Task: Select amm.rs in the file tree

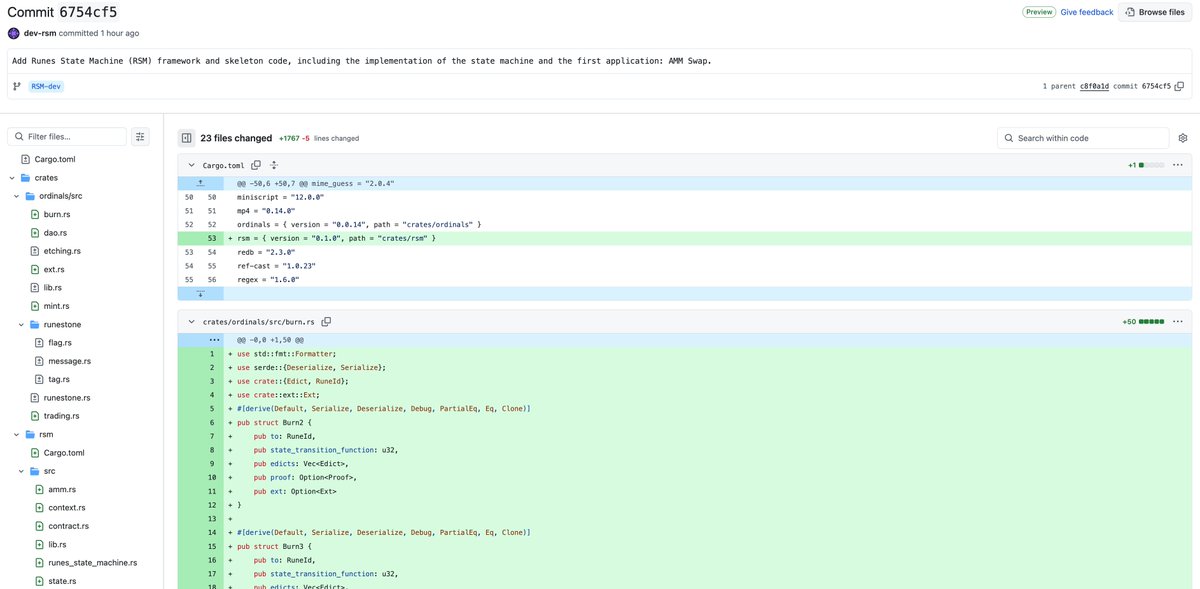Action: pyautogui.click(x=62, y=487)
